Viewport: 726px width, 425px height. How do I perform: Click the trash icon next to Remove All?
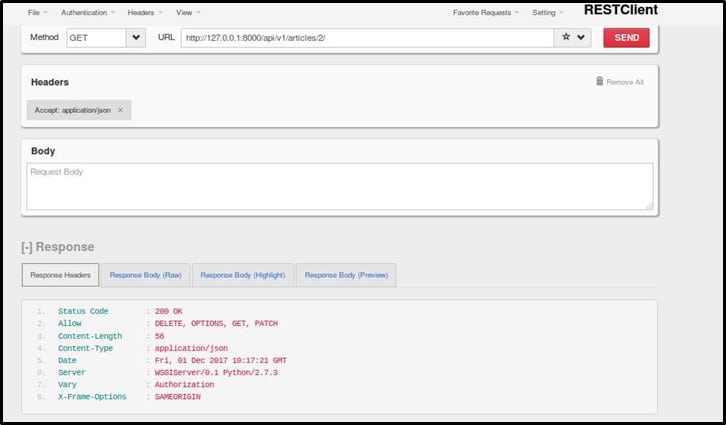pyautogui.click(x=600, y=81)
